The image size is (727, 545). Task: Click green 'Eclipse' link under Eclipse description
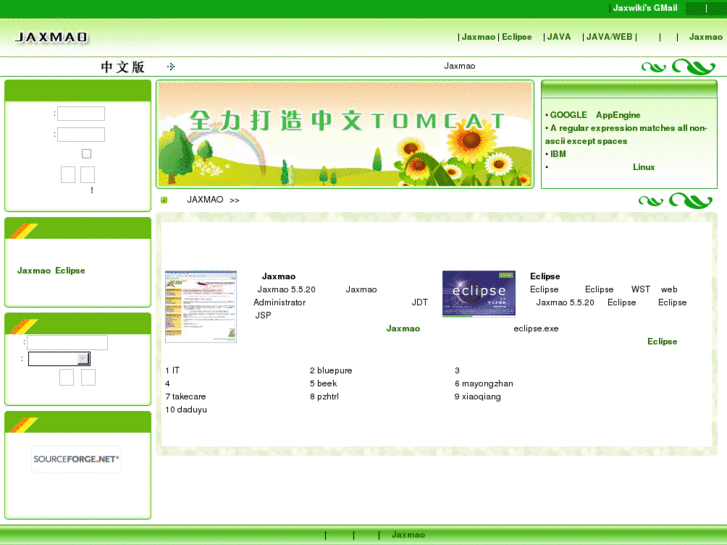pyautogui.click(x=662, y=341)
